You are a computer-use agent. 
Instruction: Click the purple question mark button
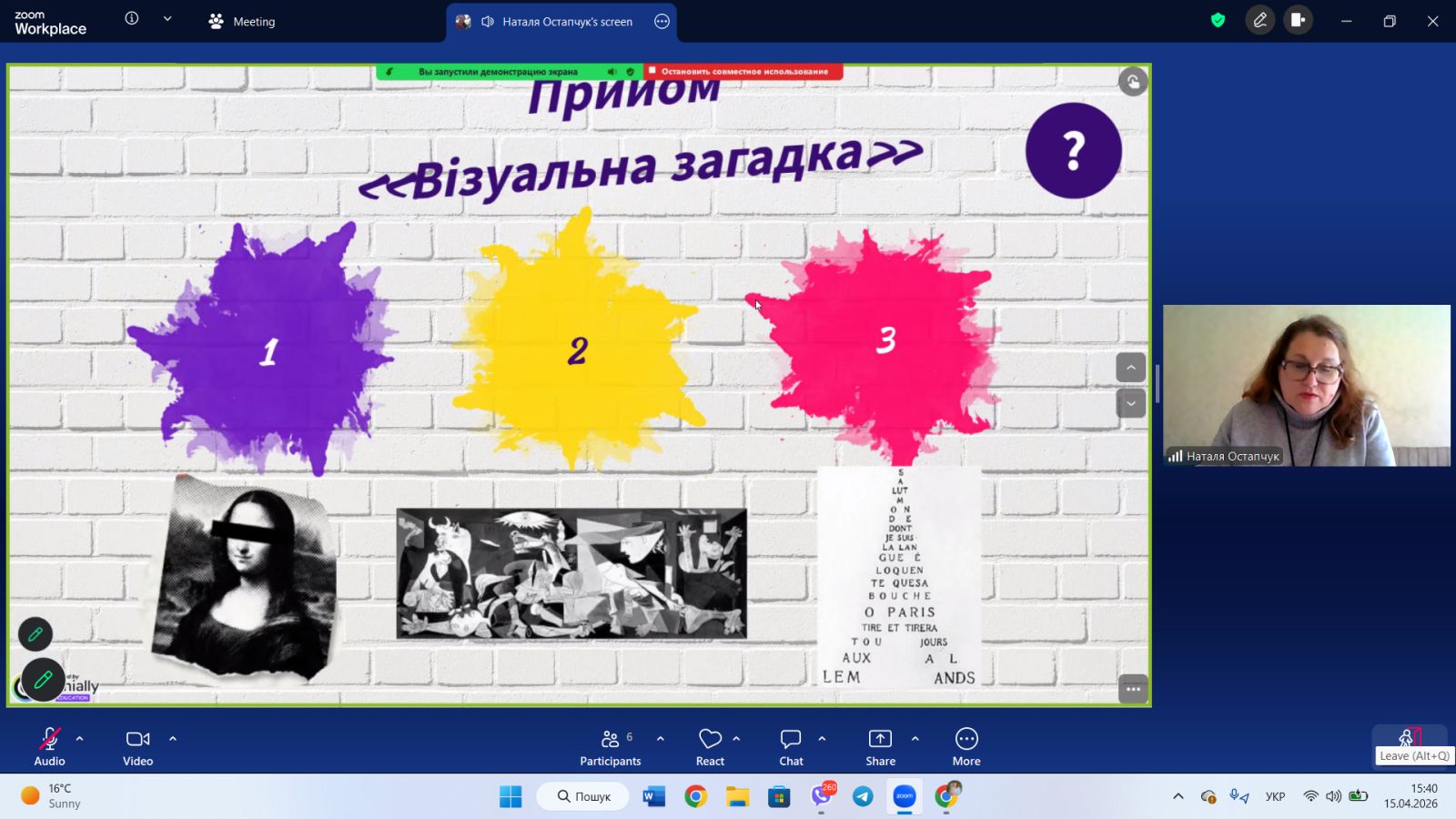click(1073, 151)
